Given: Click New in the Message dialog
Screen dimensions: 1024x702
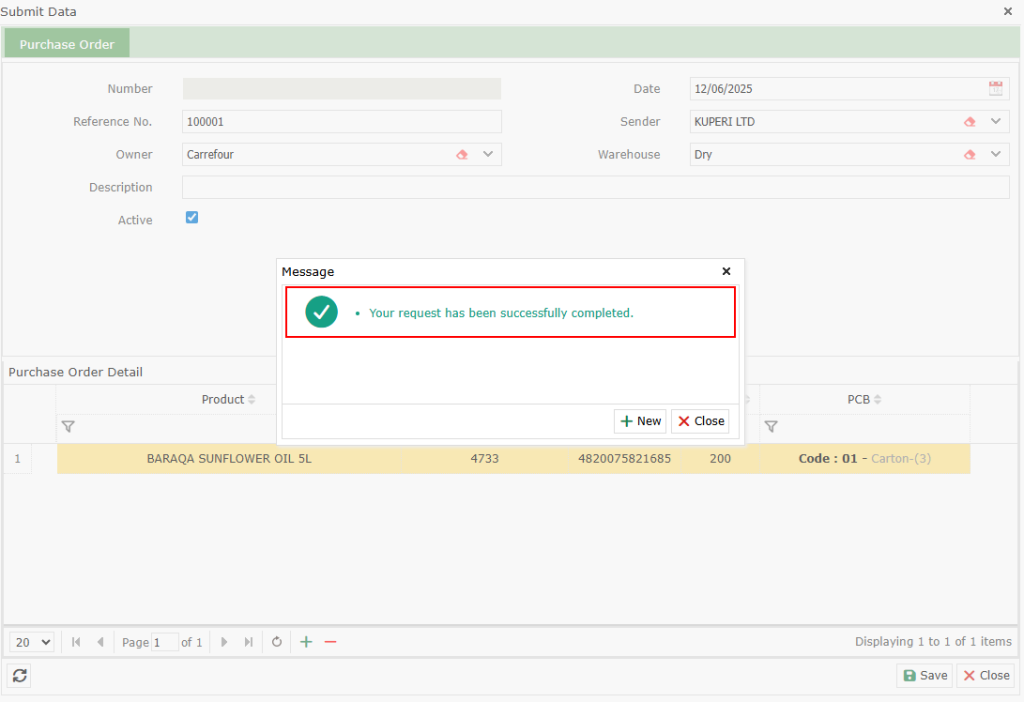Looking at the screenshot, I should click(640, 421).
